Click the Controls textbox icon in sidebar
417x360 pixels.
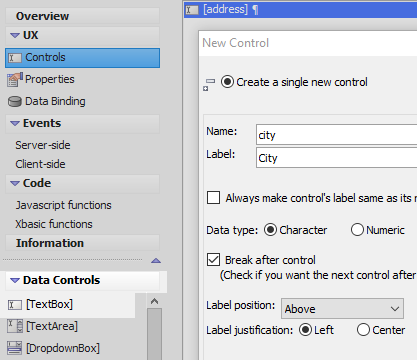tap(15, 58)
